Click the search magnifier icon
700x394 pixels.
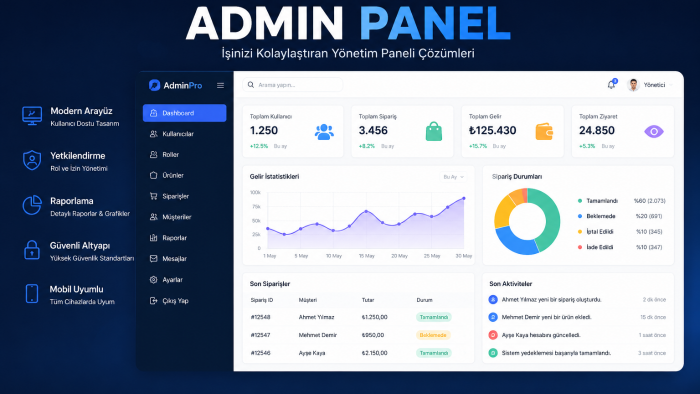[251, 85]
